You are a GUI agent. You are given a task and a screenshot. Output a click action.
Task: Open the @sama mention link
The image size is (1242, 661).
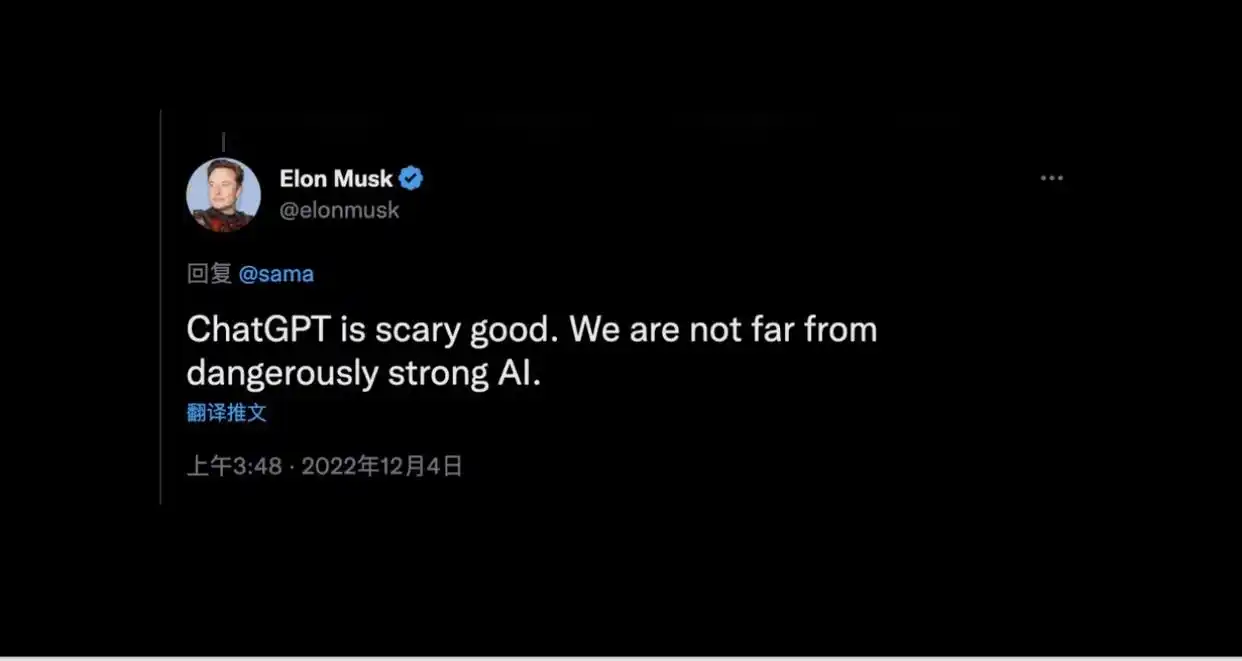[x=276, y=274]
